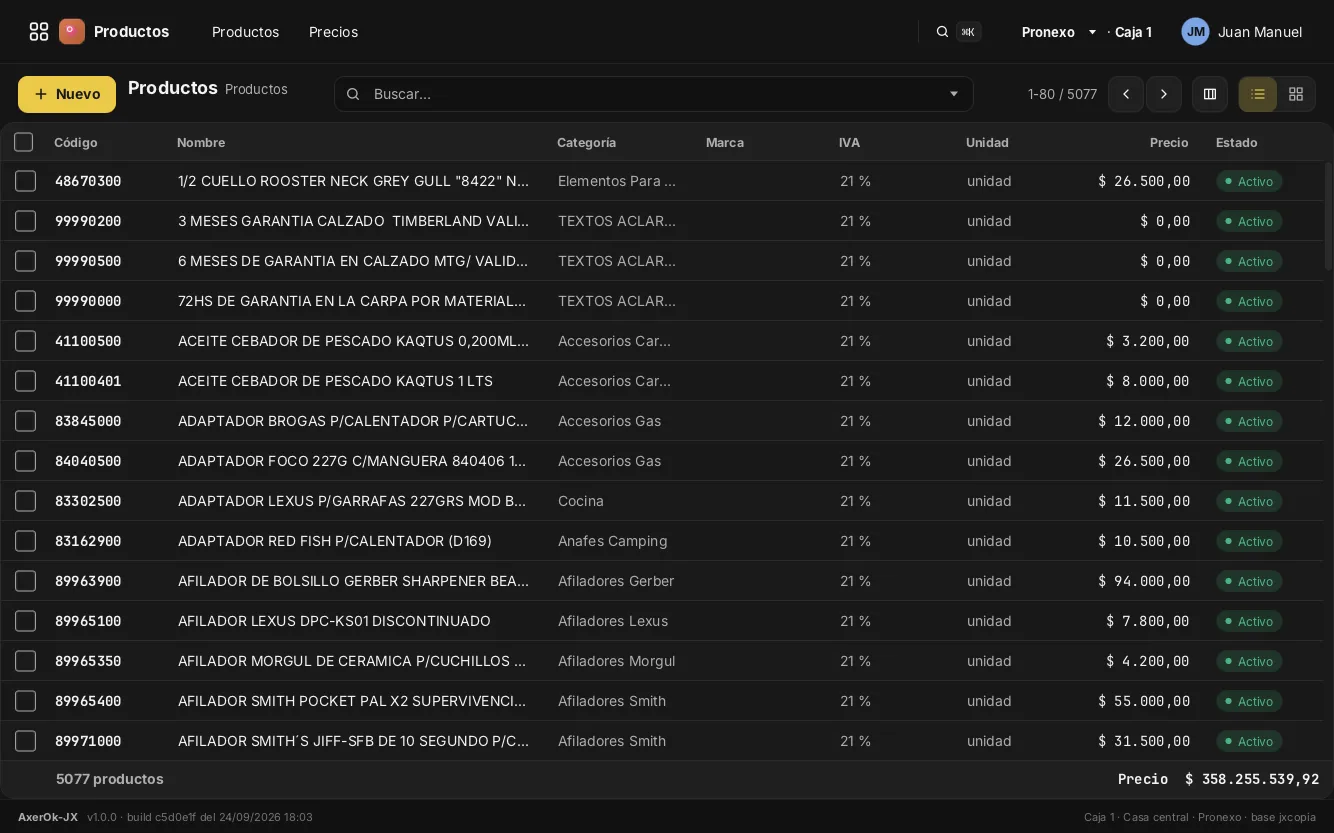Screen dimensions: 1334x833
Task: Check the row with code 99990200
Action: click(26, 221)
